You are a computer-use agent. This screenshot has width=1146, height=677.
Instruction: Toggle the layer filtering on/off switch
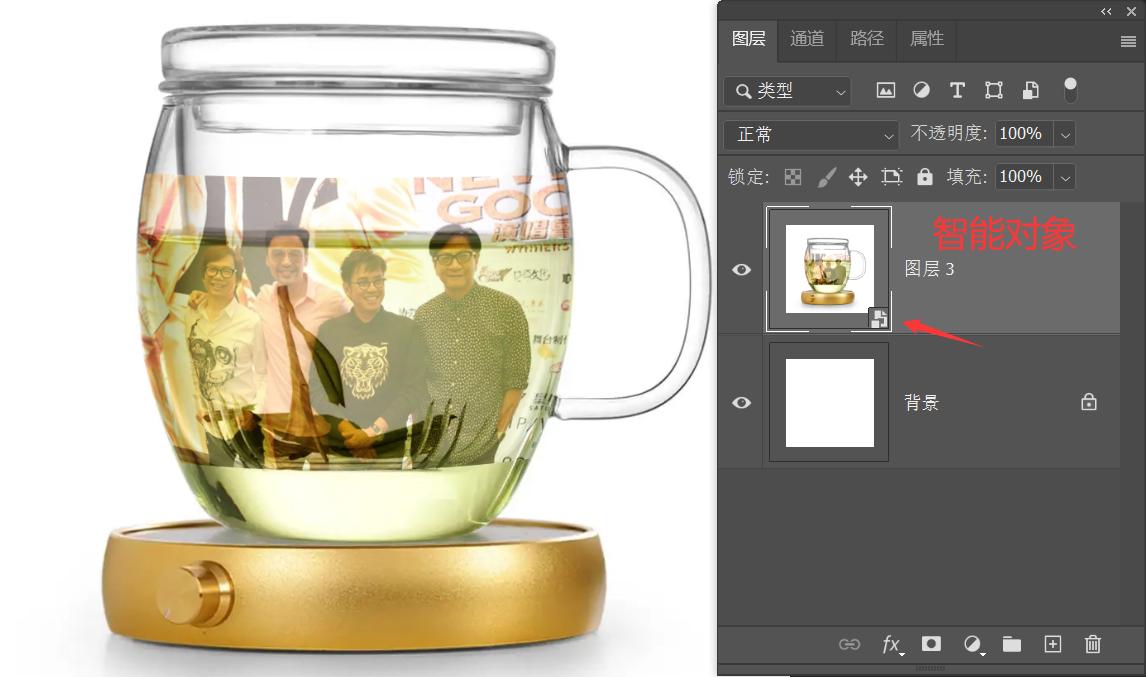coord(1070,90)
